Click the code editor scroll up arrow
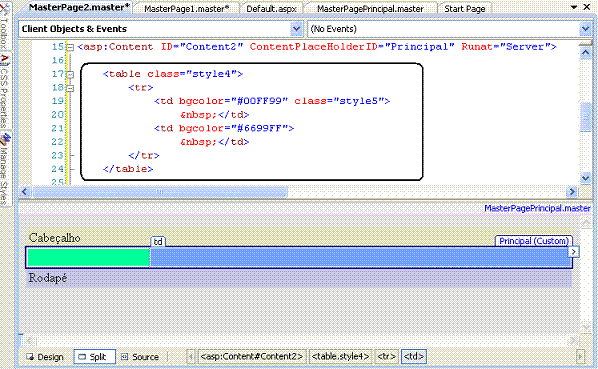This screenshot has height=369, width=598. (x=585, y=53)
